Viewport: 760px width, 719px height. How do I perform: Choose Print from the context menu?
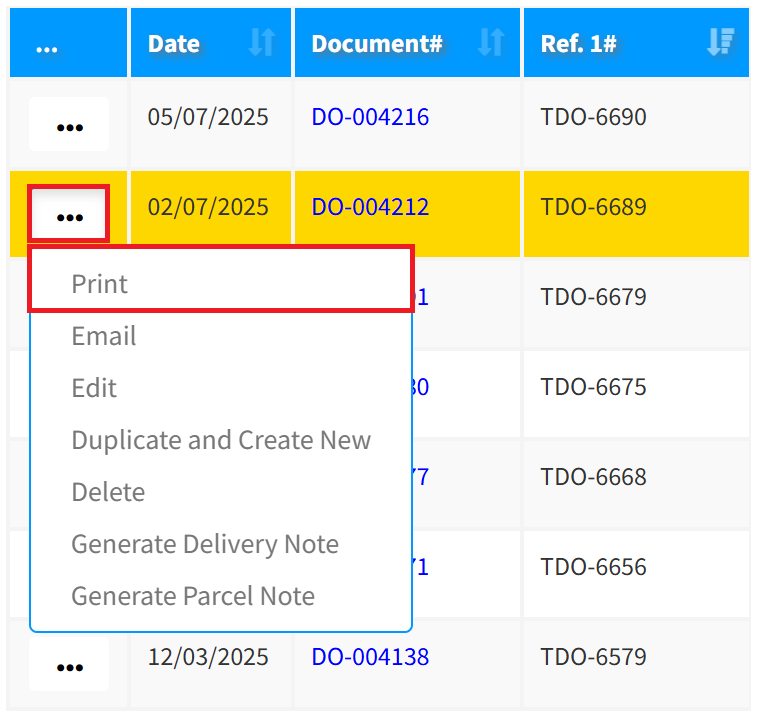point(100,284)
